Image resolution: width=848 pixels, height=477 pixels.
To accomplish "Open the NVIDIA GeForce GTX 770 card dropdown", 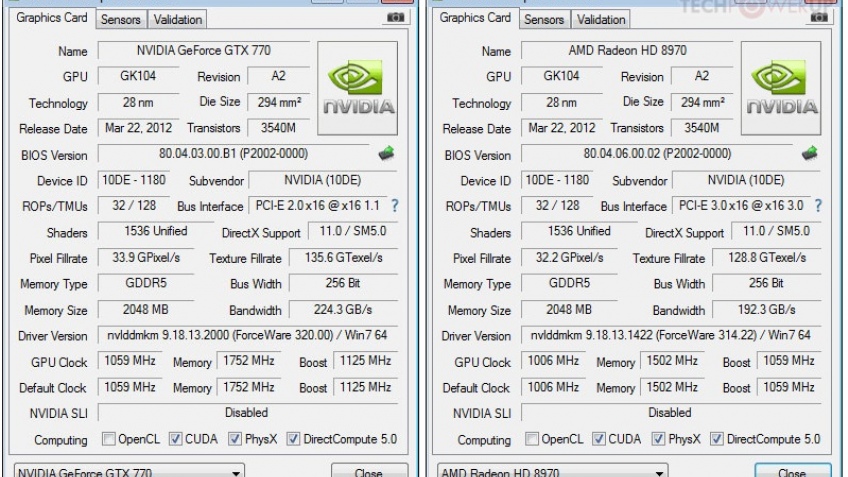I will 129,471.
